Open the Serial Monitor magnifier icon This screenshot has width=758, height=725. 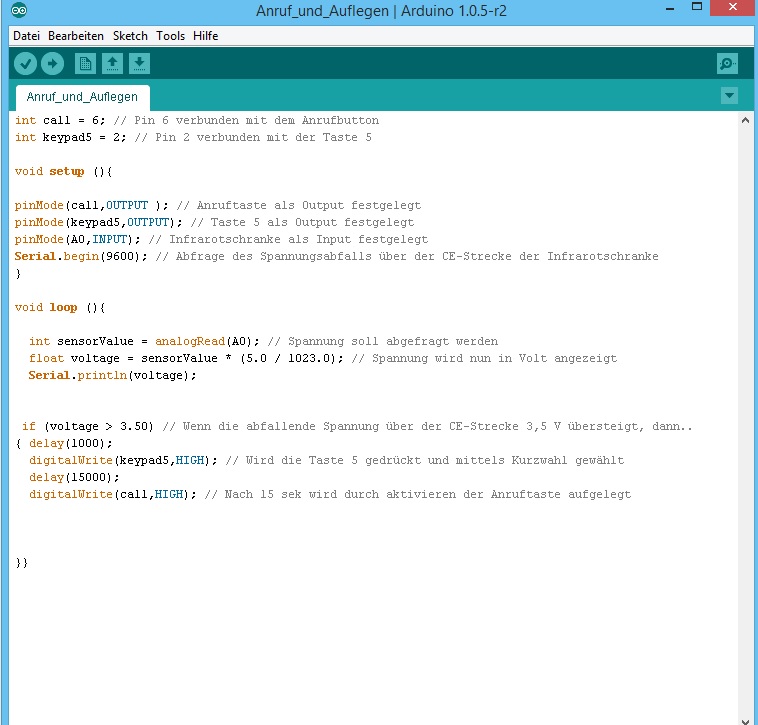coord(727,64)
